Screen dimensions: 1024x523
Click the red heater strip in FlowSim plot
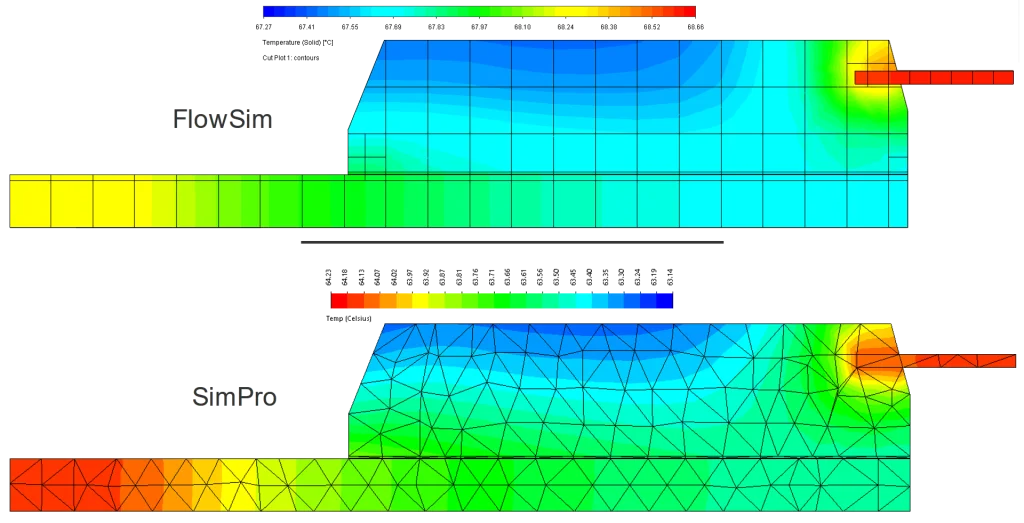tap(934, 78)
